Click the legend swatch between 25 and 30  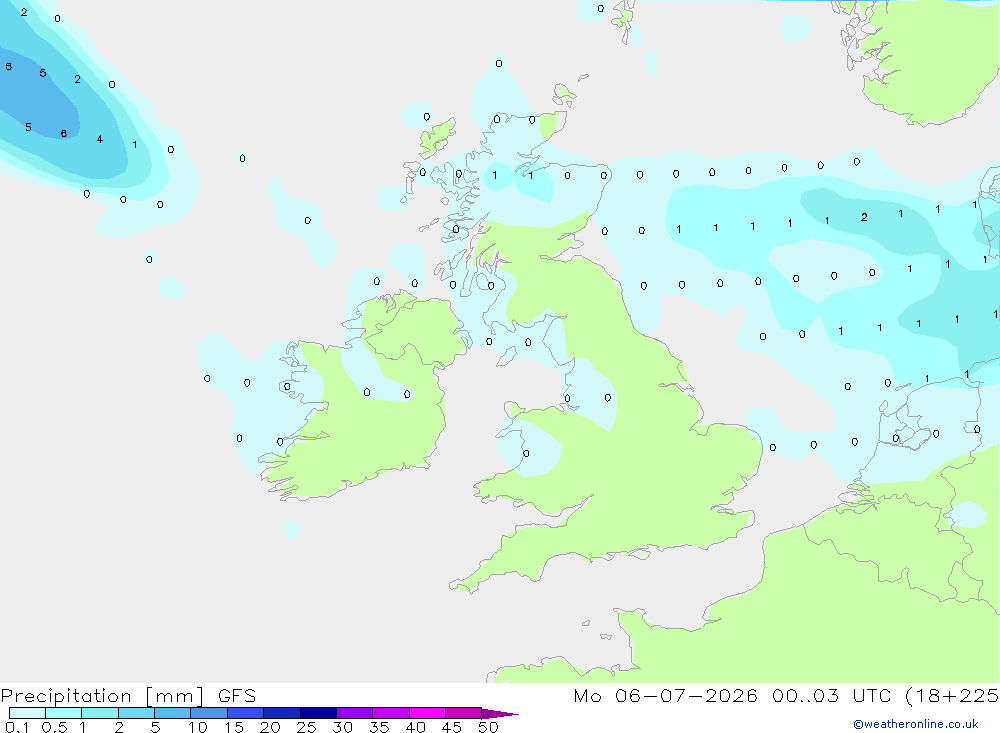pyautogui.click(x=318, y=713)
